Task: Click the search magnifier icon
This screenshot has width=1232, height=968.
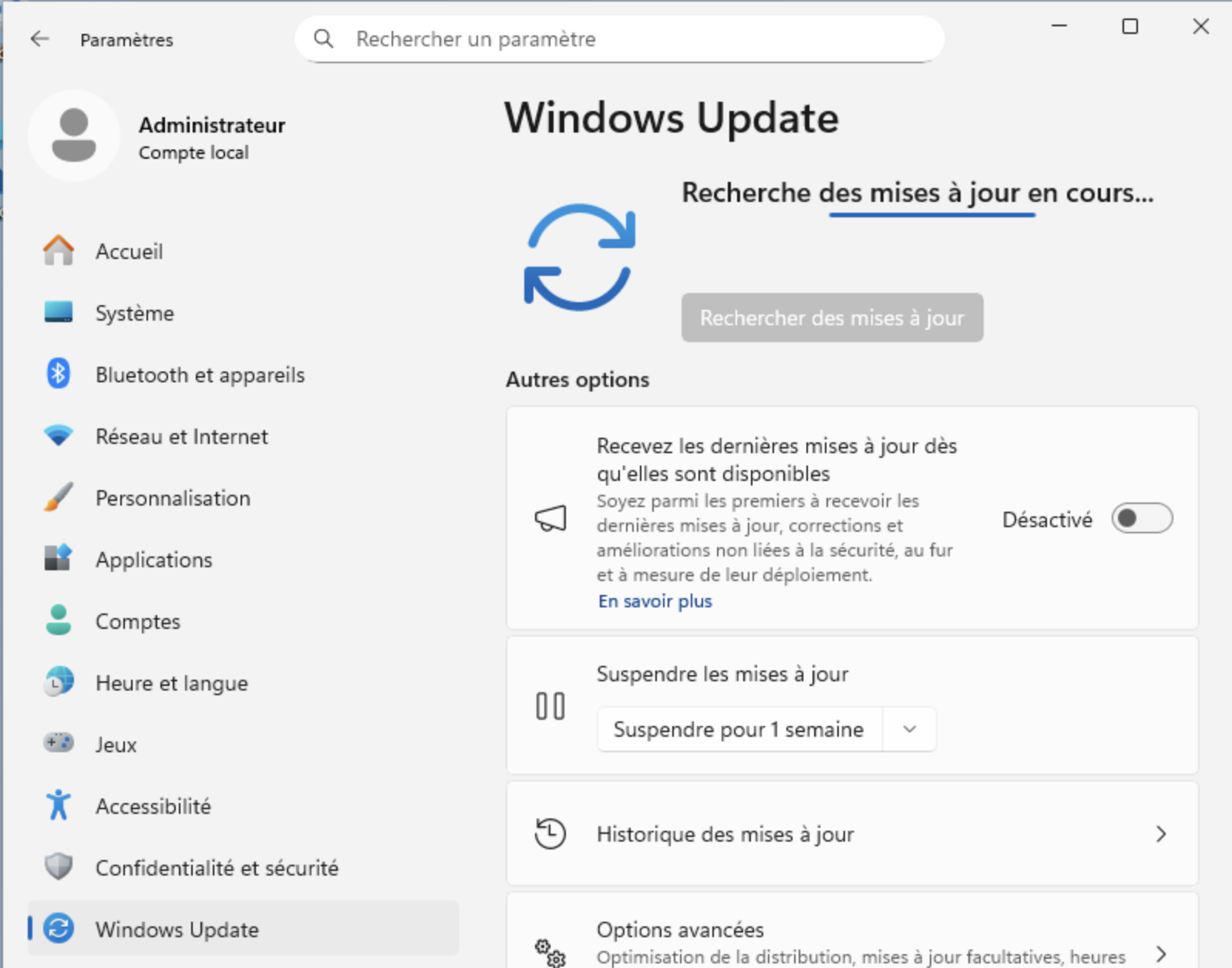Action: coord(324,39)
